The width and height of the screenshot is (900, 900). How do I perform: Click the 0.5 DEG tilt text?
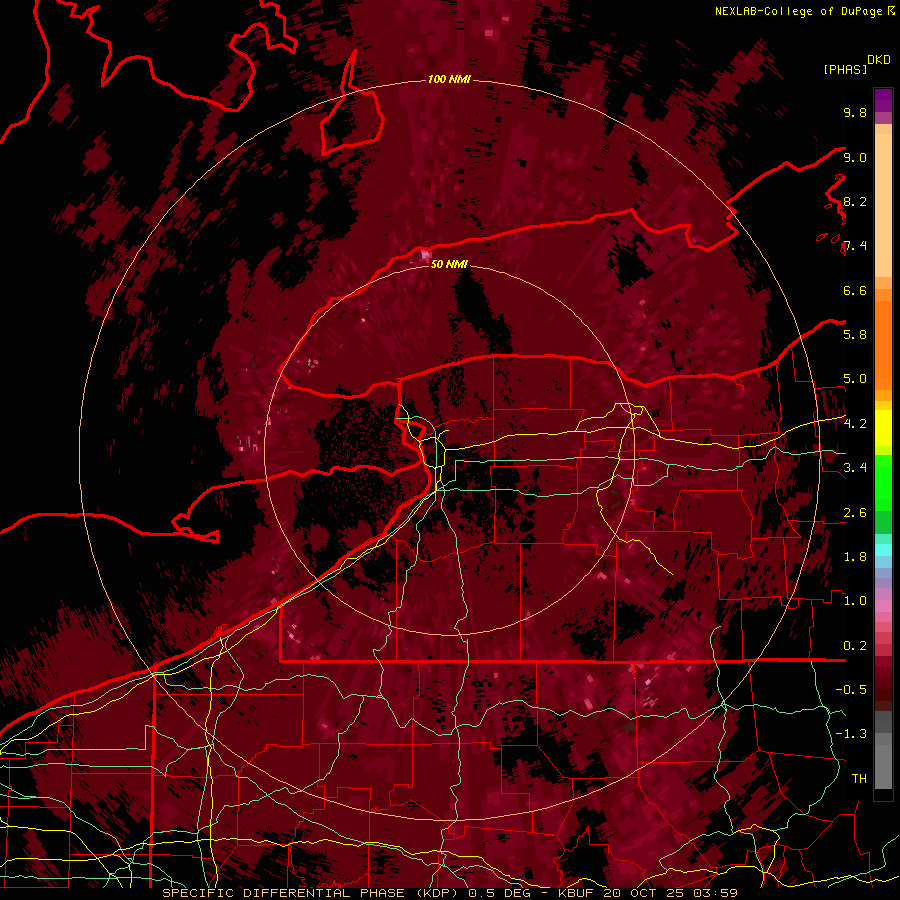pyautogui.click(x=501, y=893)
